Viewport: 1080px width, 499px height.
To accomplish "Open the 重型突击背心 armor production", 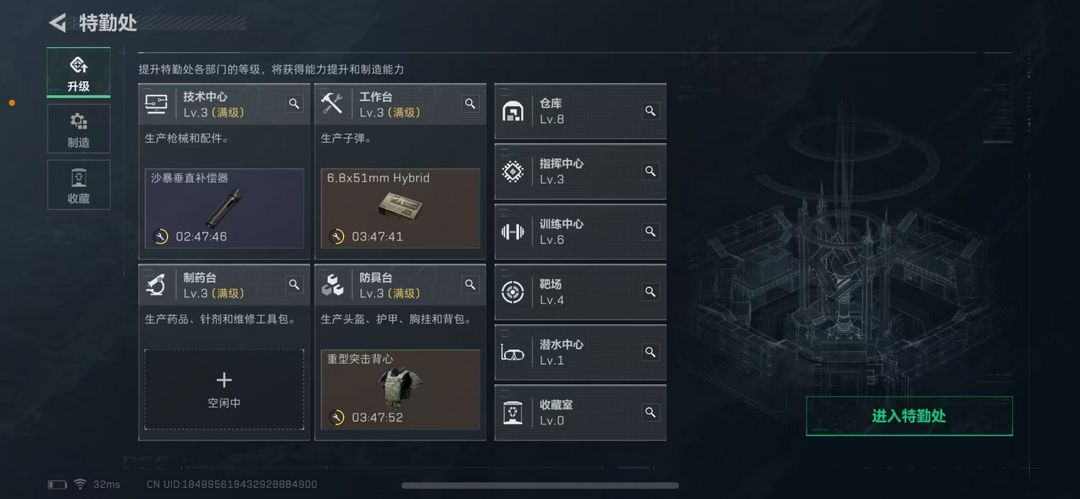I will point(400,389).
